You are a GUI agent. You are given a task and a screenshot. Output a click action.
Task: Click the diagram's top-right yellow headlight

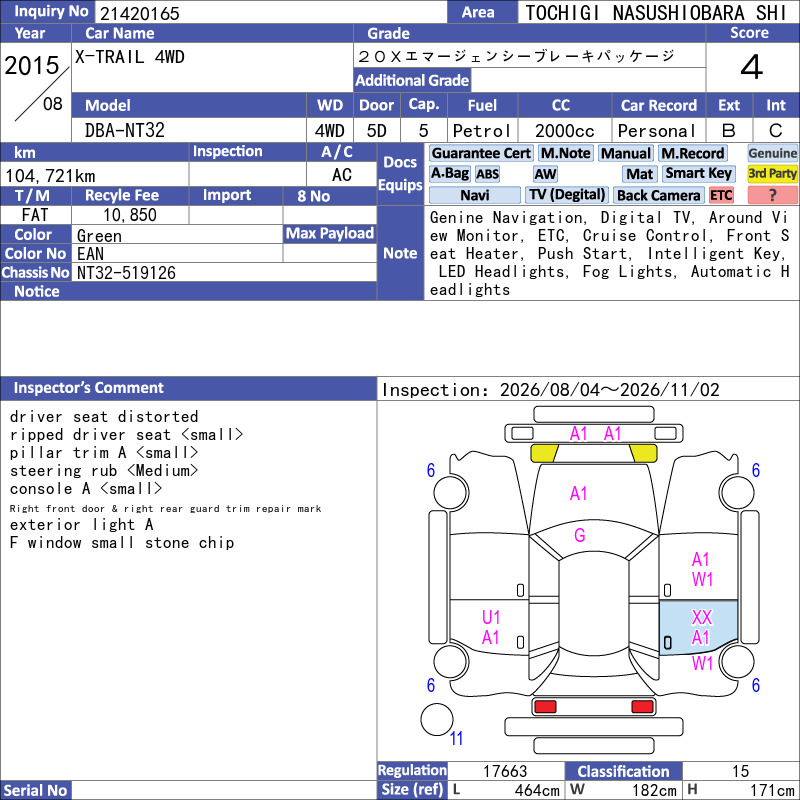(643, 453)
